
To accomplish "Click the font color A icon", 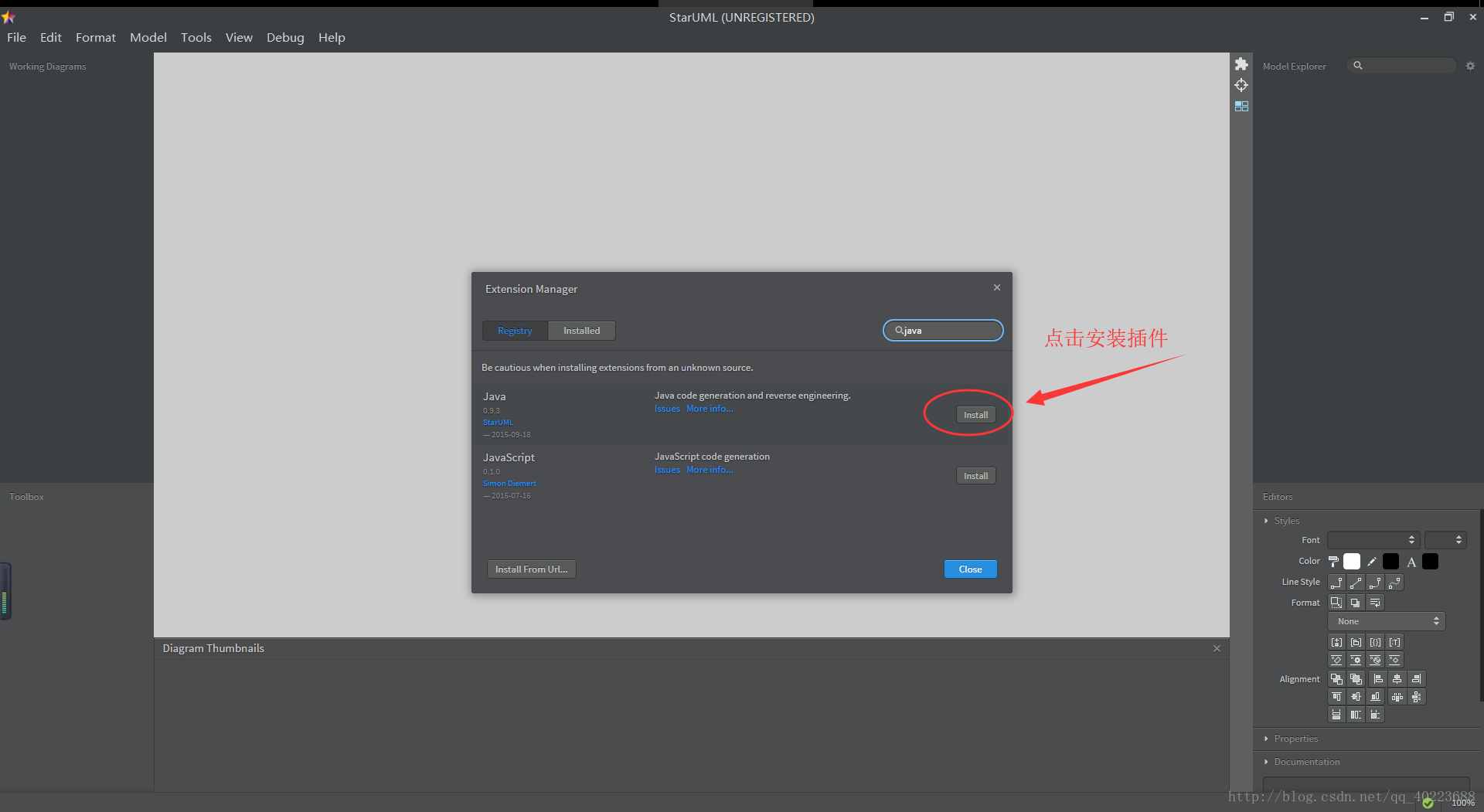I will 1411,562.
